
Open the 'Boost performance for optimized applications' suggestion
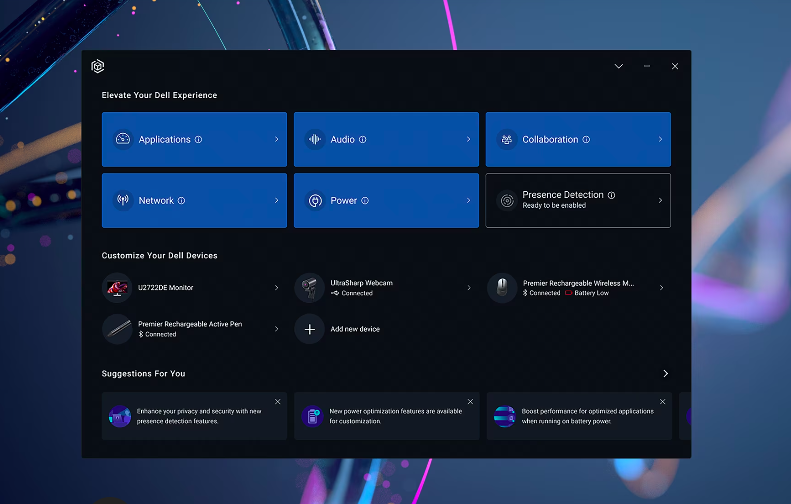(579, 416)
